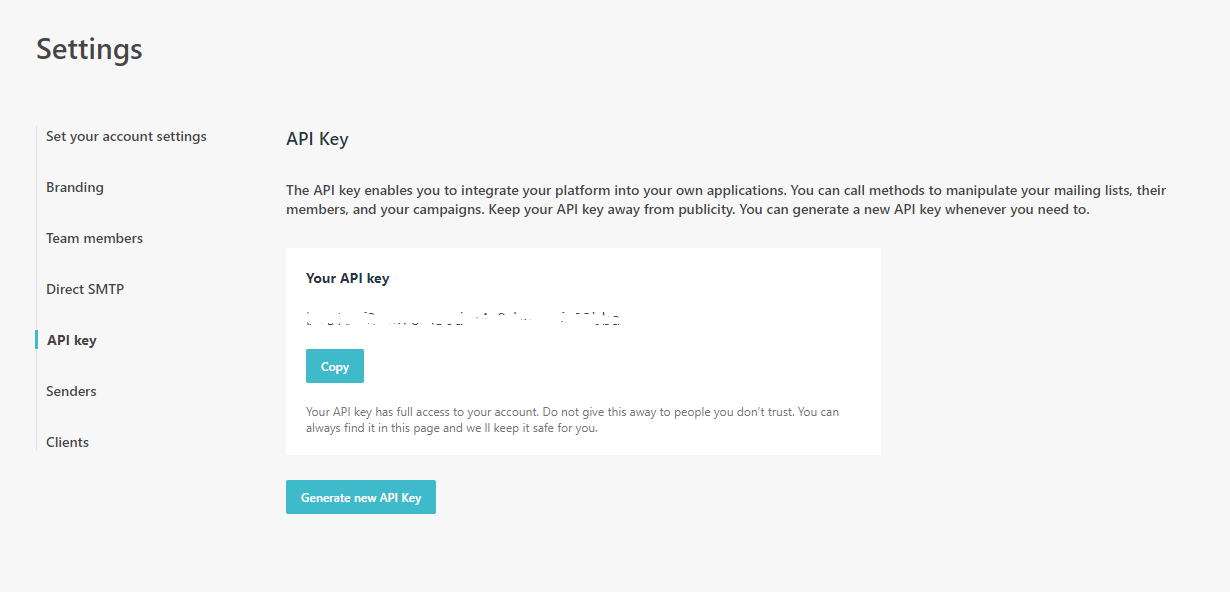Go to Branding settings
The width and height of the screenshot is (1230, 592).
click(x=75, y=187)
